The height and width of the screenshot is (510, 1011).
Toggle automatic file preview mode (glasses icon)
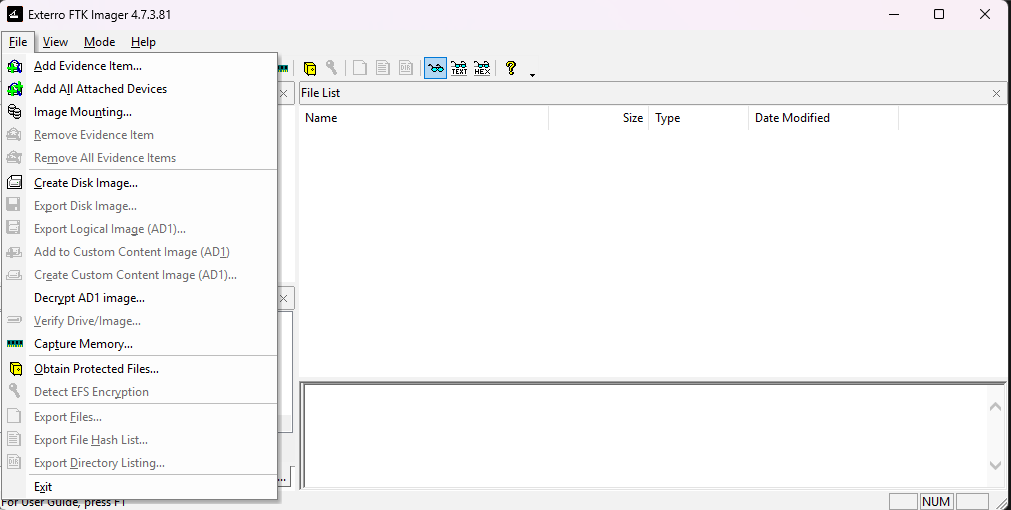[x=435, y=68]
